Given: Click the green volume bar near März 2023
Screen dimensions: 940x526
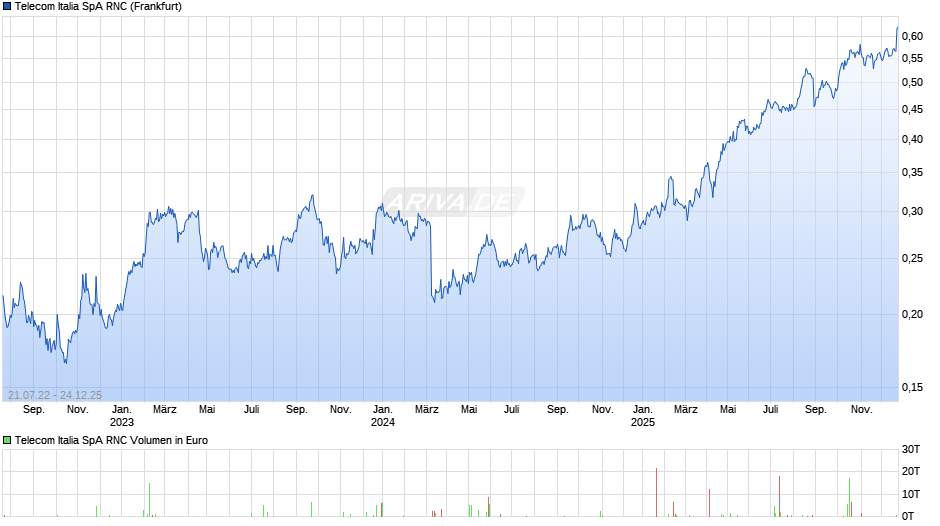Looking at the screenshot, I should tap(149, 500).
